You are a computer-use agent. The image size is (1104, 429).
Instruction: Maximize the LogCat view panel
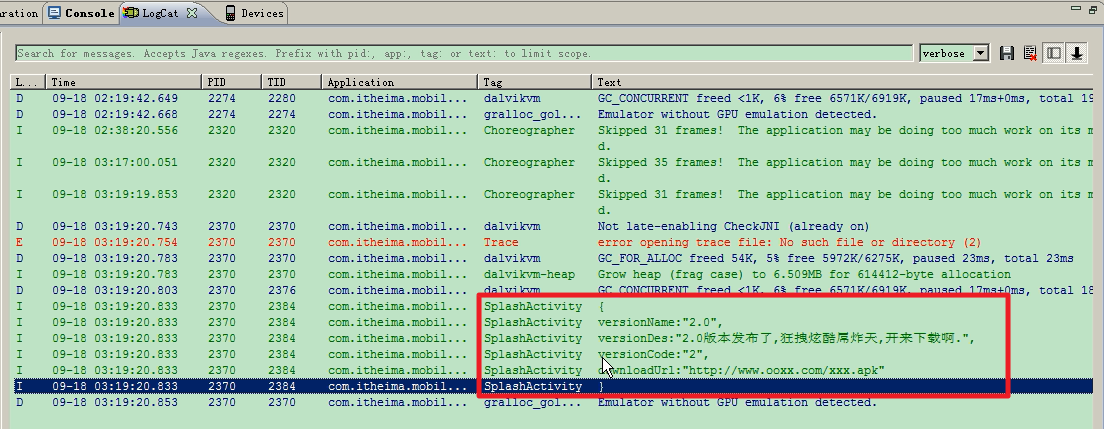[x=1093, y=8]
